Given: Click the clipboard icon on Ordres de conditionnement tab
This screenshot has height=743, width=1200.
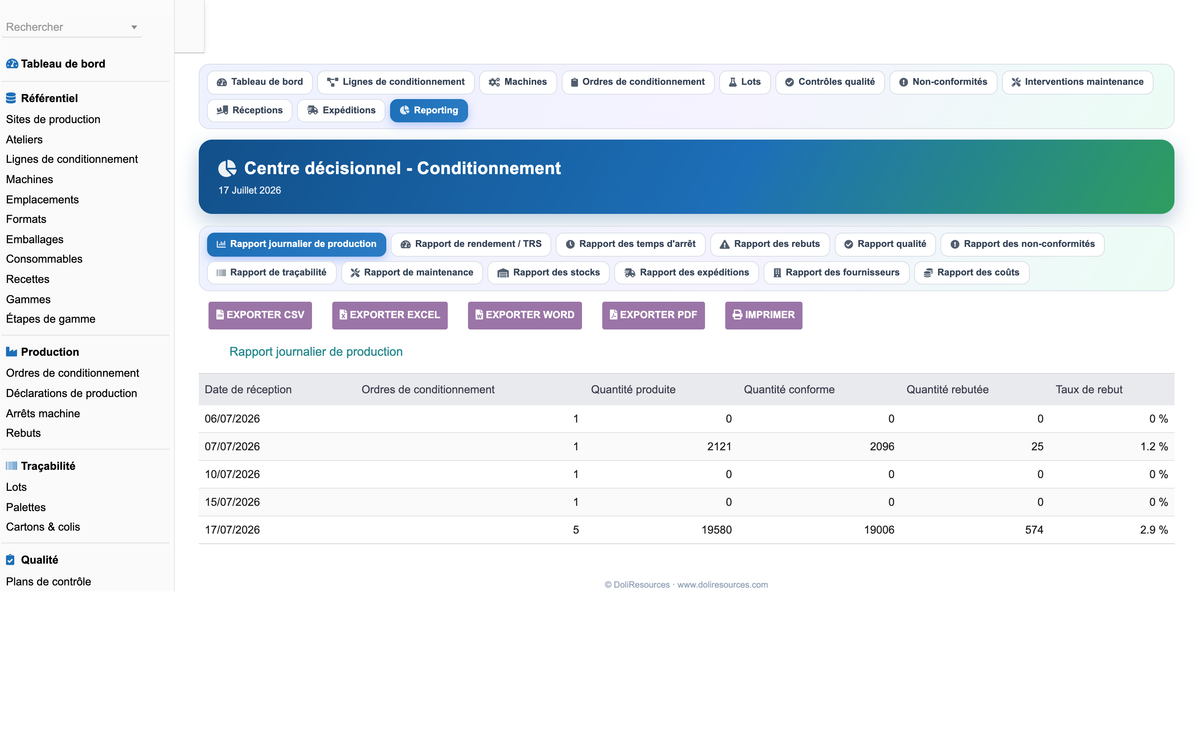Looking at the screenshot, I should tap(574, 82).
